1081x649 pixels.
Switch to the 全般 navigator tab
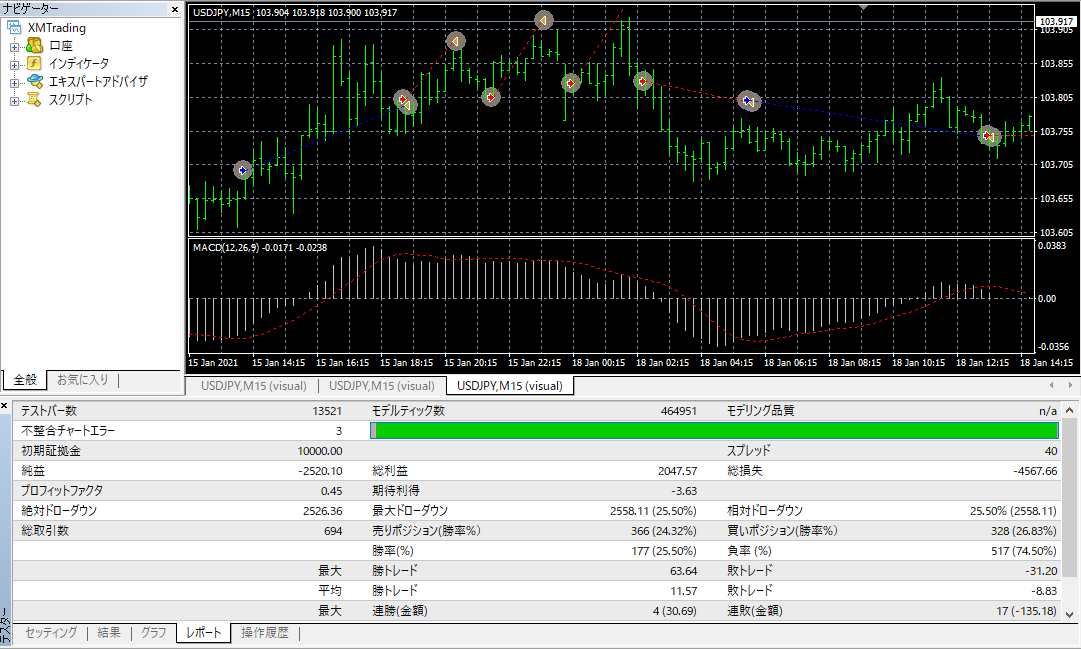point(25,379)
